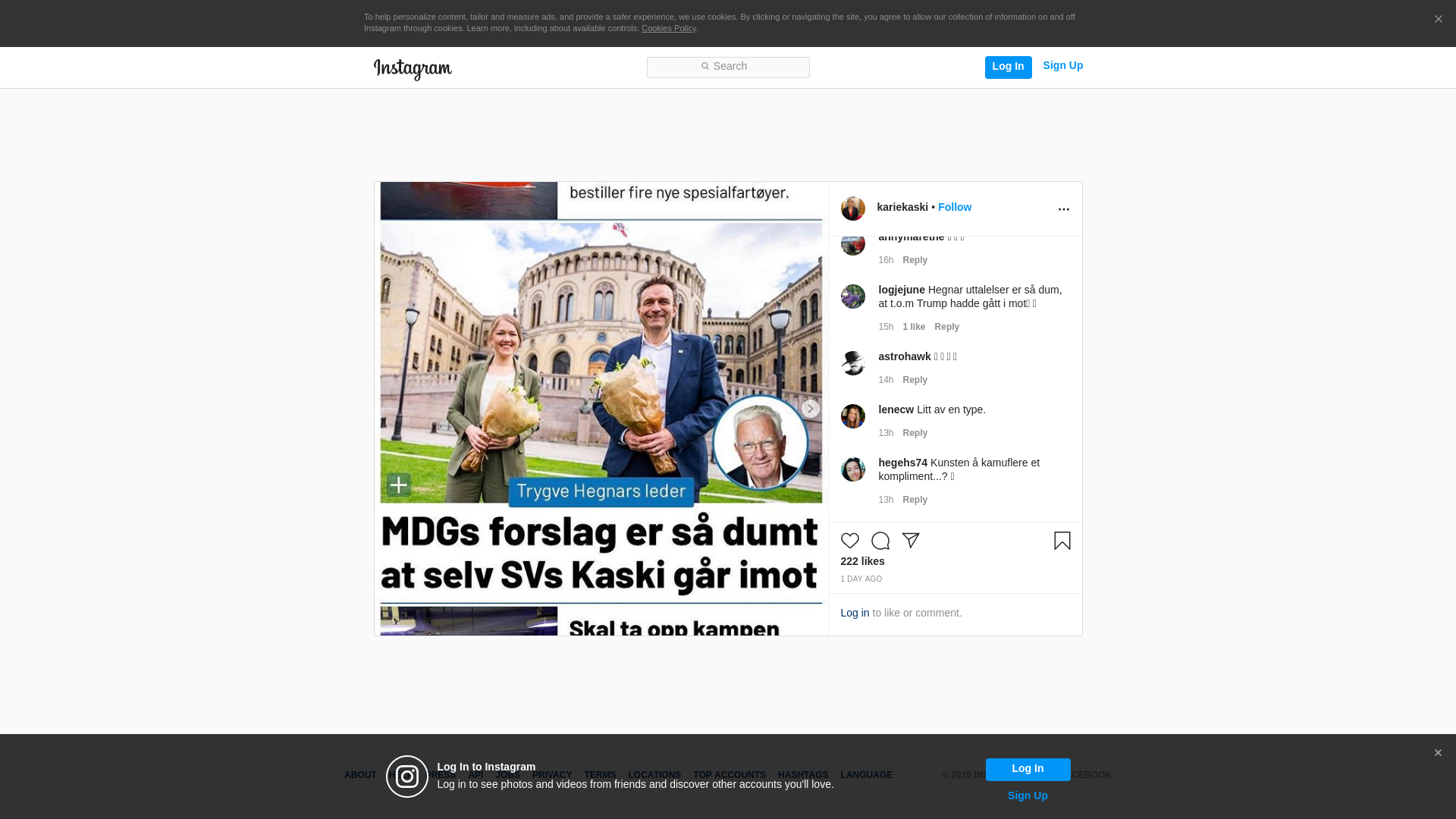Reply to logjejune's comment
The image size is (1456, 819).
(946, 327)
